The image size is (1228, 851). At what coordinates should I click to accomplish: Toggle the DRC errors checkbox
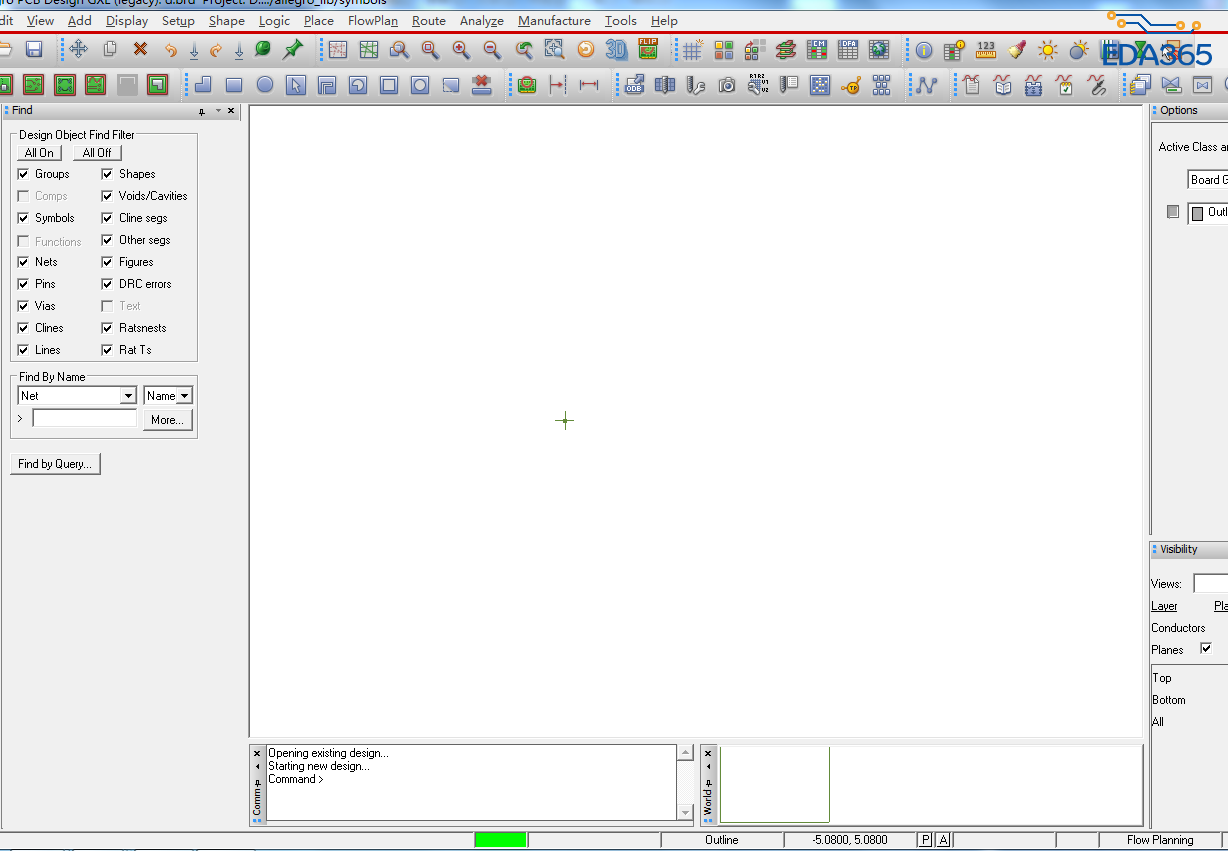[x=107, y=284]
